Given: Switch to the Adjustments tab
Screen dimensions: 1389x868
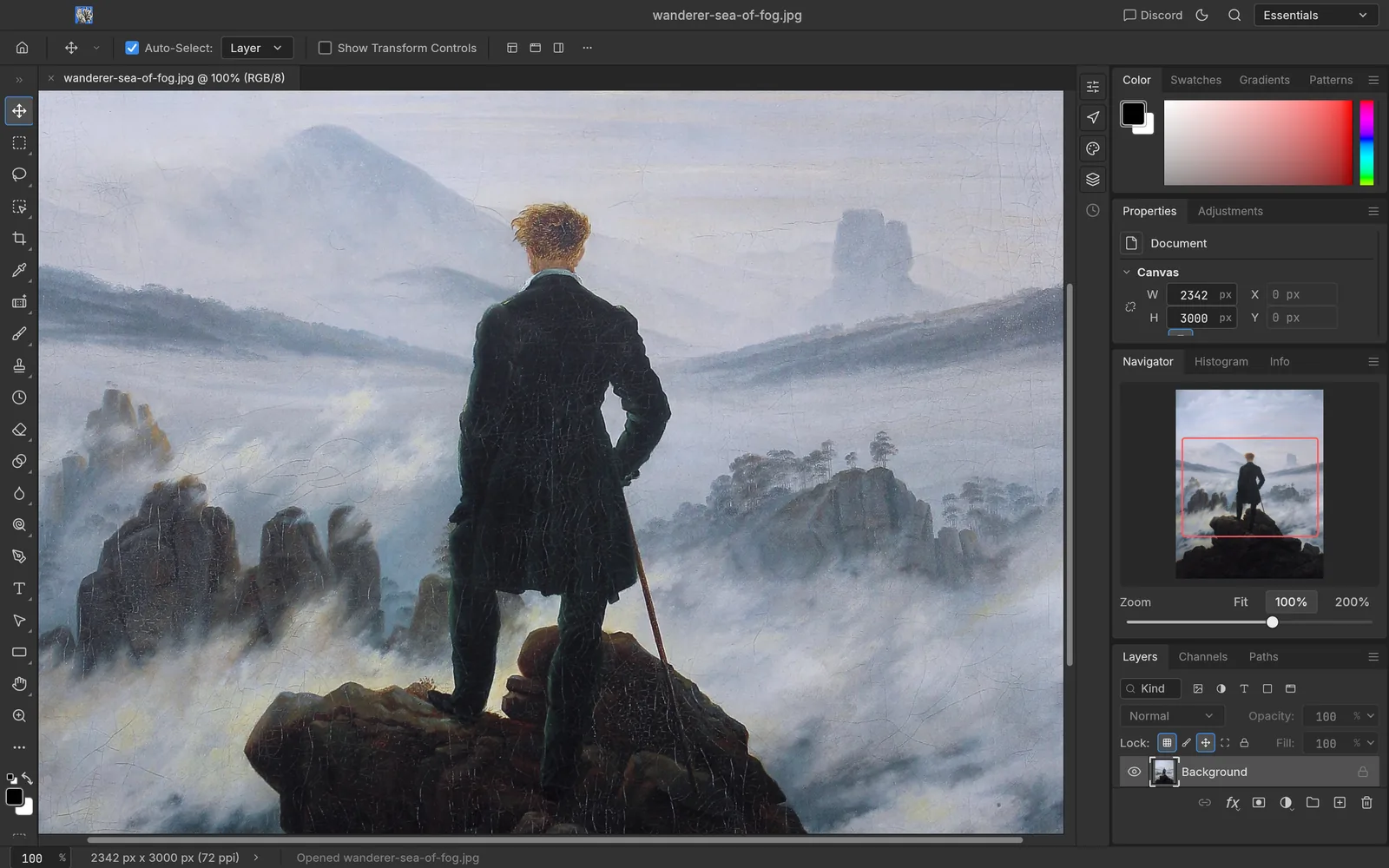Looking at the screenshot, I should pos(1230,211).
